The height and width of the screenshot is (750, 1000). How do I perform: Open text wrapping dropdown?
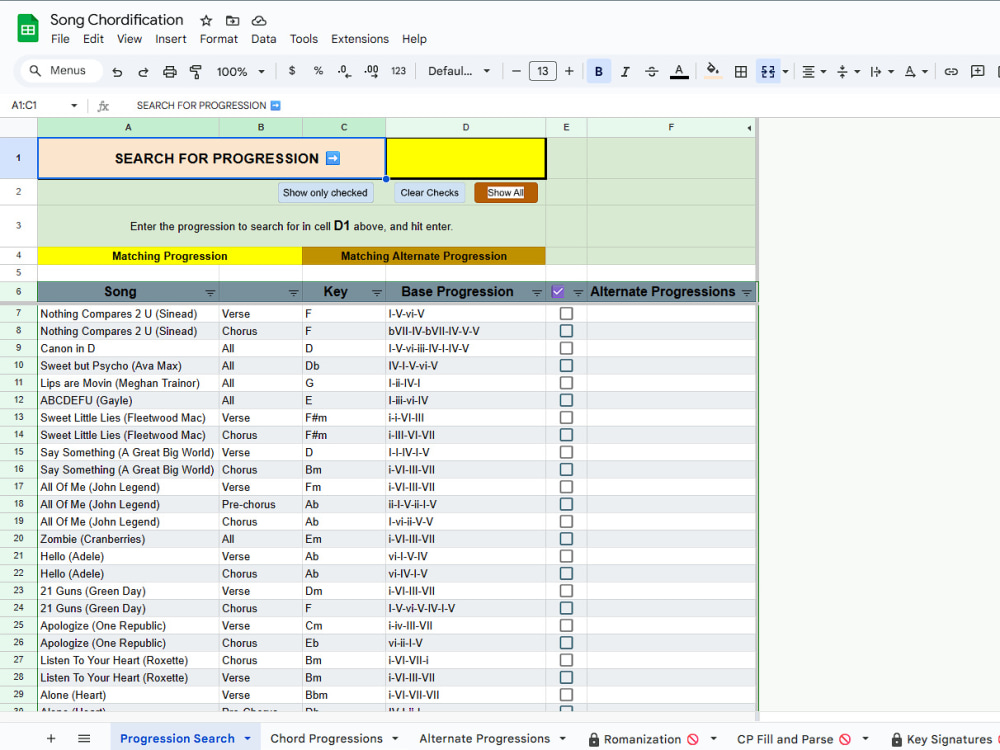[882, 71]
